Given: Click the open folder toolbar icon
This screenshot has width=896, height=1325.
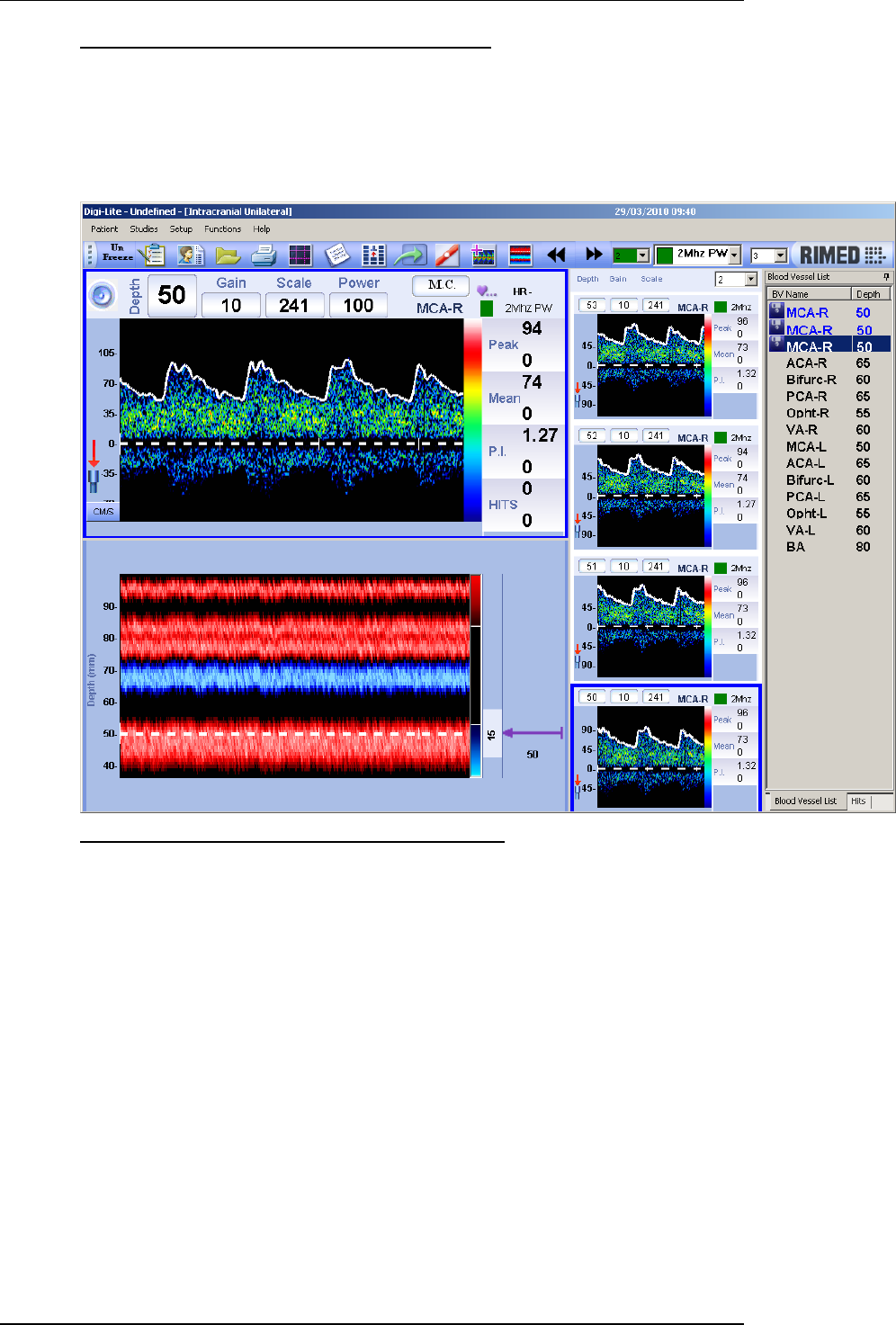Looking at the screenshot, I should tap(228, 255).
